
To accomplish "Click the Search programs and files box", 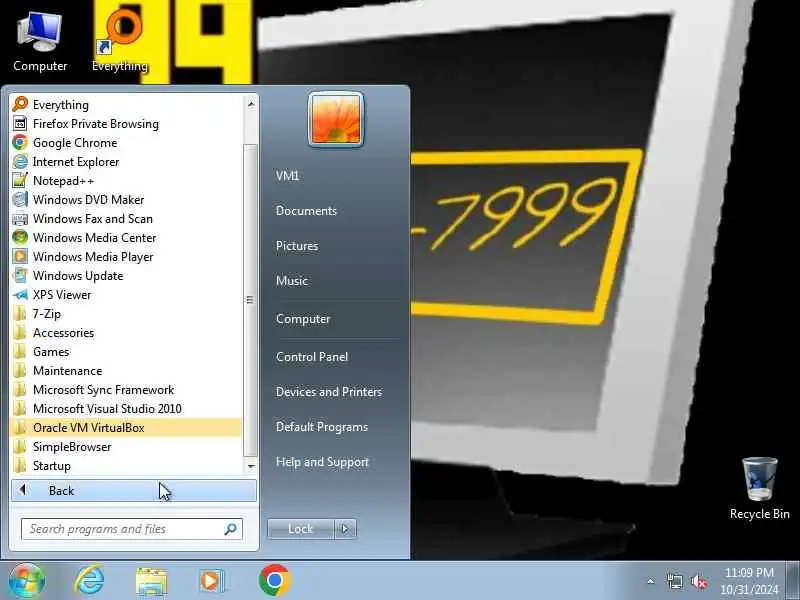I will pyautogui.click(x=132, y=529).
